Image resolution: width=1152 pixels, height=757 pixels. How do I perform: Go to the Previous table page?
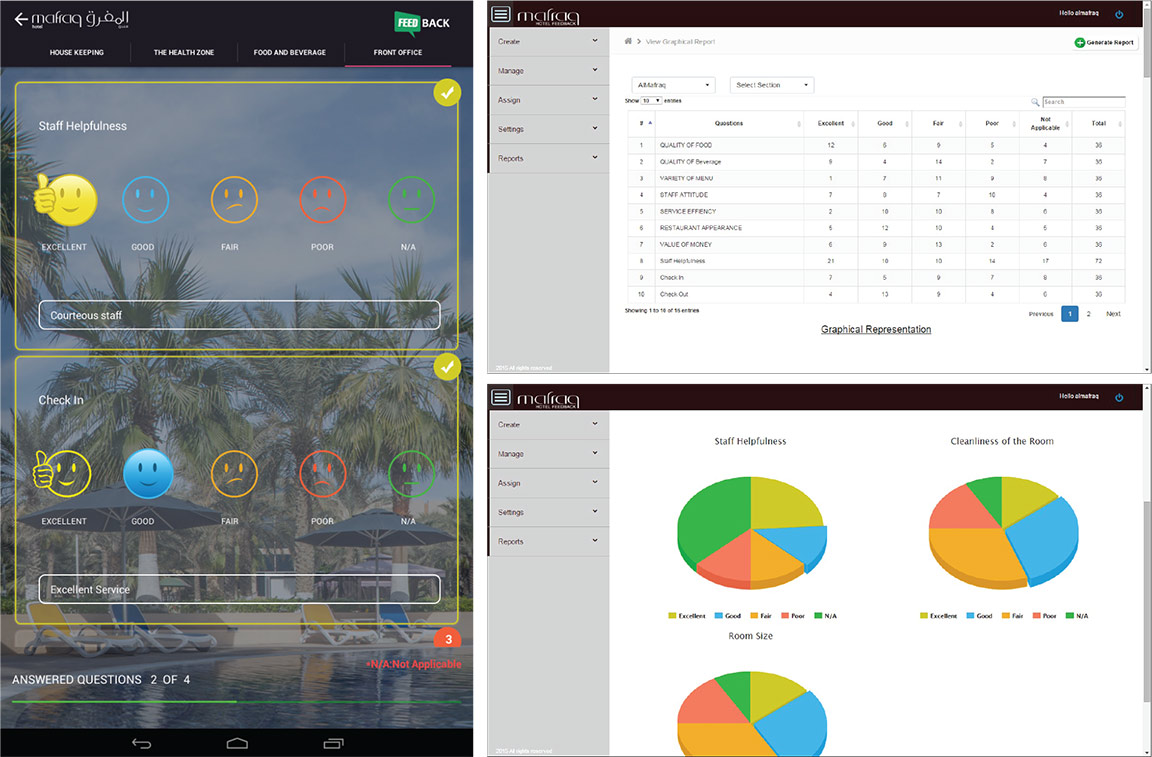click(1040, 314)
